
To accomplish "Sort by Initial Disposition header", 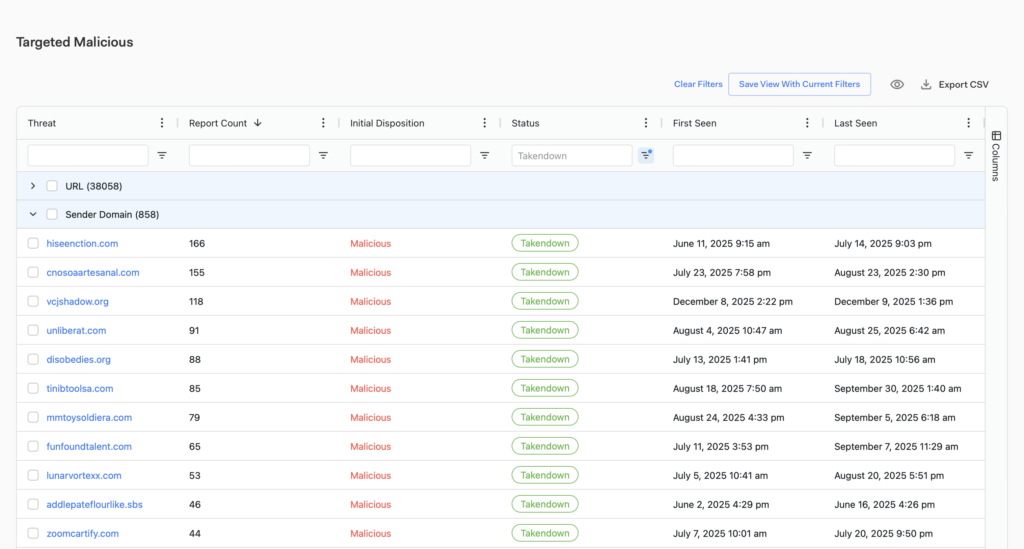I will pyautogui.click(x=387, y=123).
